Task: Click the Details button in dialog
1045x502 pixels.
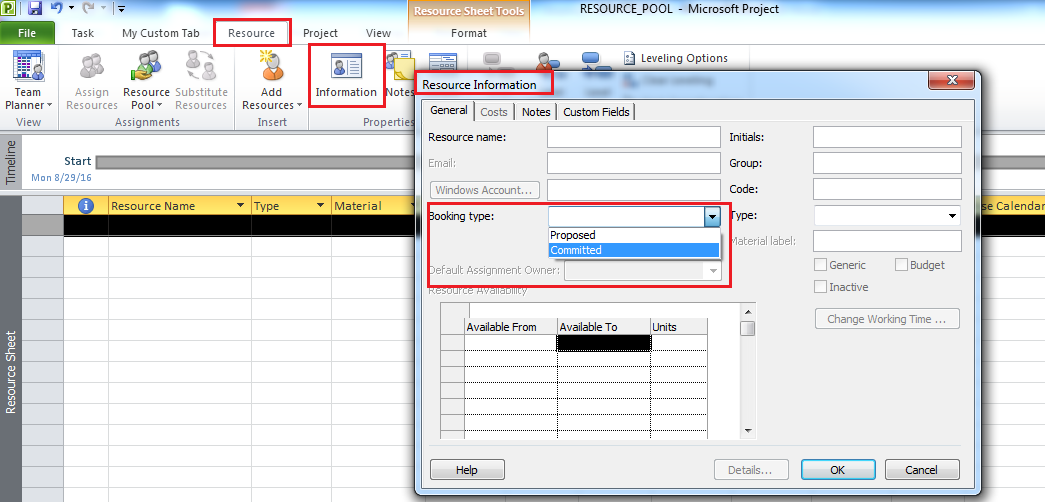Action: click(750, 469)
